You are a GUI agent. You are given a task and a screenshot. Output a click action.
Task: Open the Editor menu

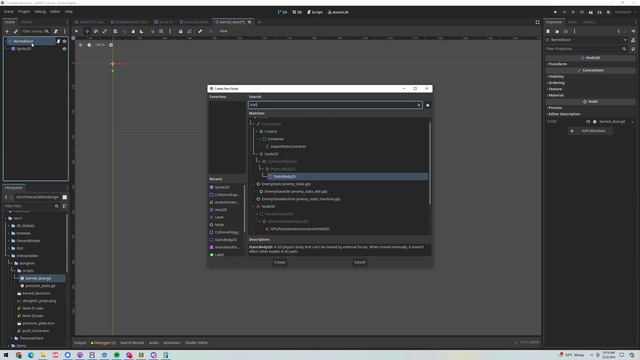[x=55, y=12]
